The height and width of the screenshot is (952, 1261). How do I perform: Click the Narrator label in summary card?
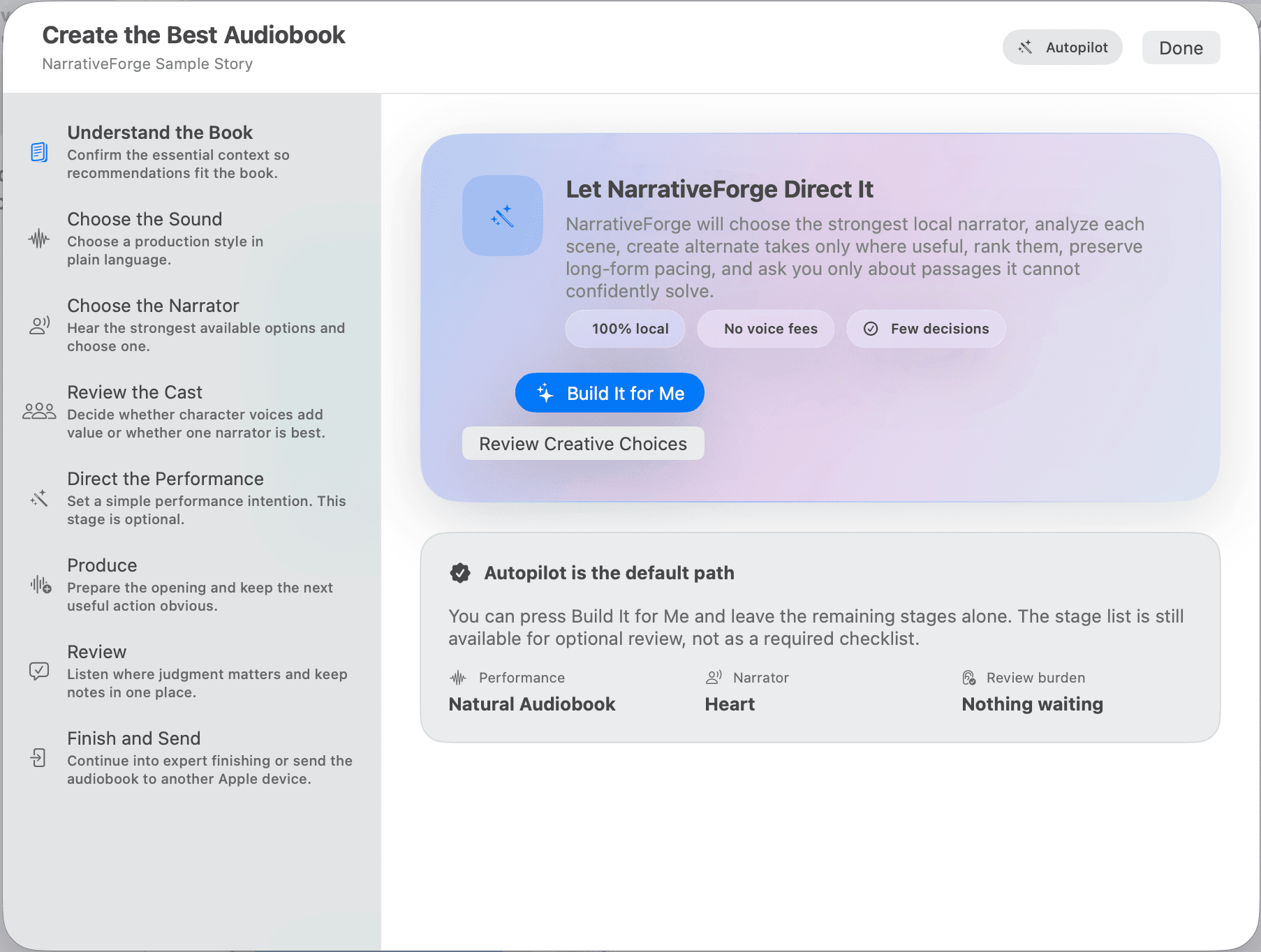click(x=761, y=678)
